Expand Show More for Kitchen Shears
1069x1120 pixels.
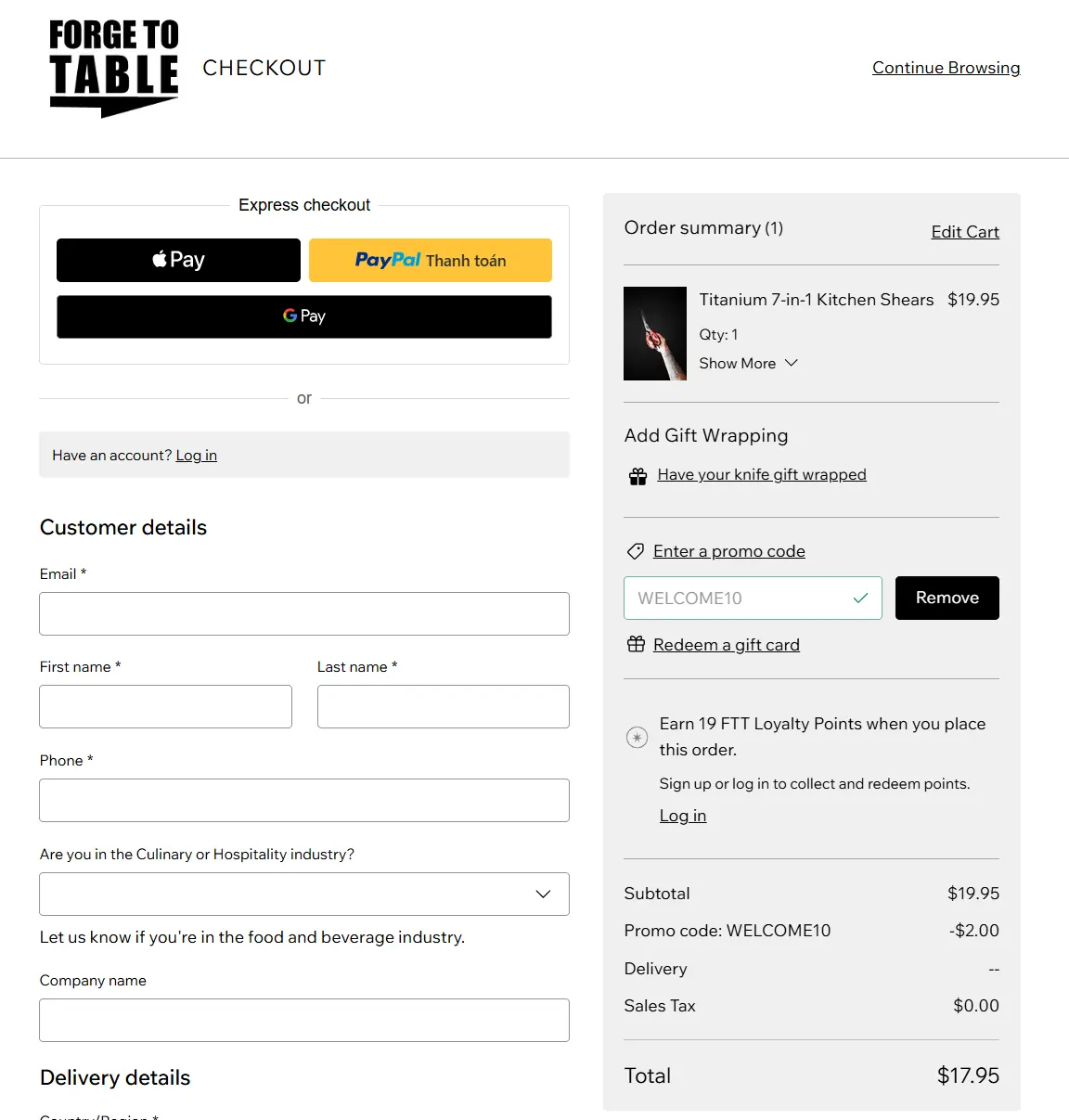tap(748, 364)
